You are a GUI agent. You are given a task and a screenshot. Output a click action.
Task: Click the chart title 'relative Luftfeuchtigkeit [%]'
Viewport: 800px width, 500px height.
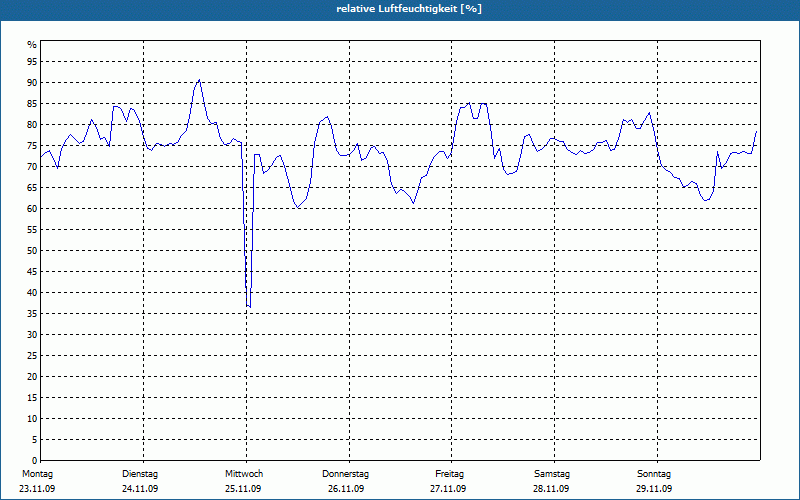coord(409,9)
